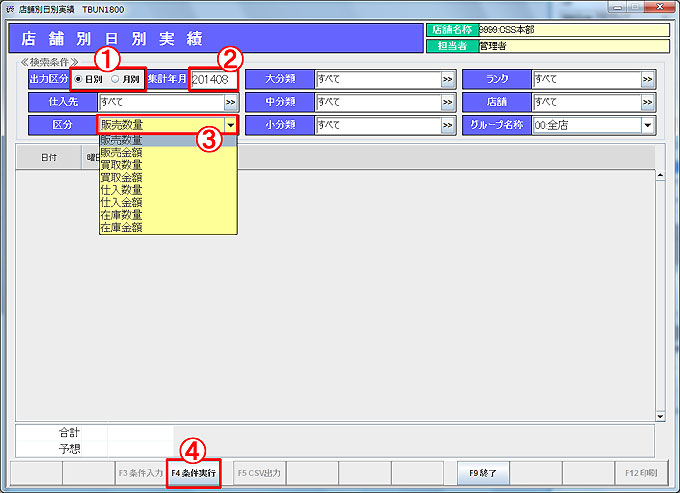Collapse the 区分 dropdown arrow
This screenshot has height=493, width=680.
pos(230,125)
